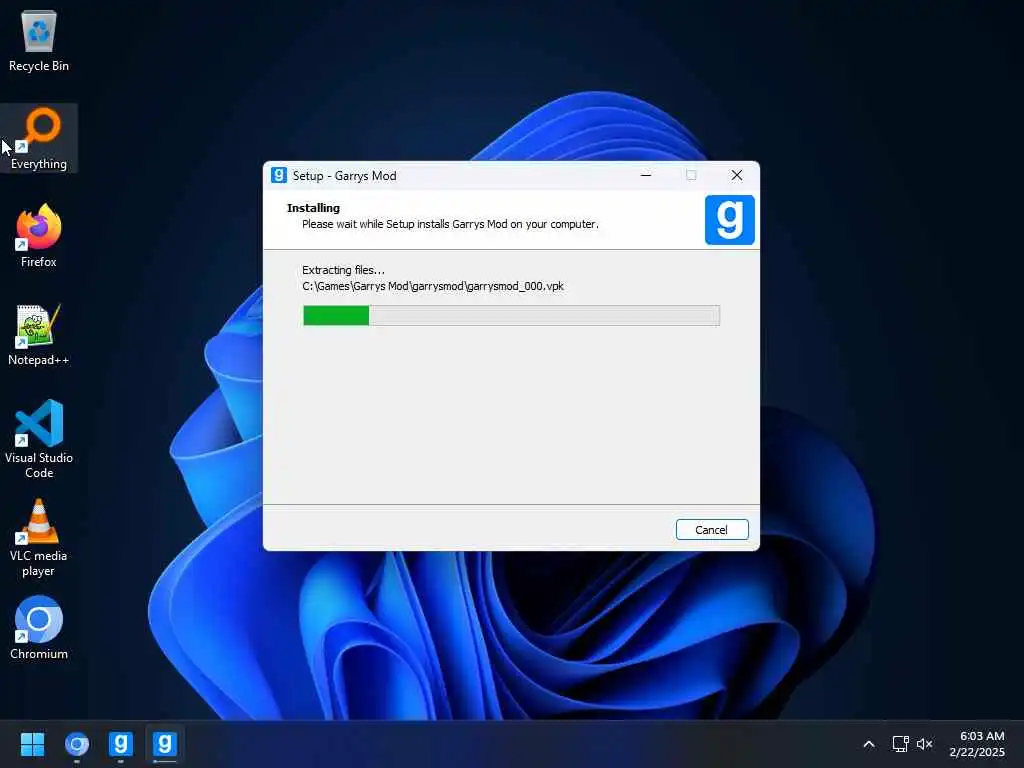Select the Firefox desktop shortcut
Viewport: 1024px width, 768px height.
(x=39, y=236)
